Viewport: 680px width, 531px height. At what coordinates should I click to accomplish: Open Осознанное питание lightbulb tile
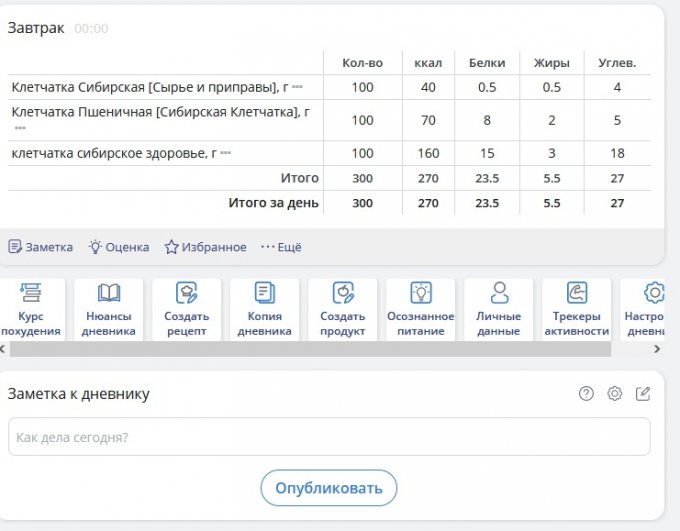pyautogui.click(x=421, y=309)
